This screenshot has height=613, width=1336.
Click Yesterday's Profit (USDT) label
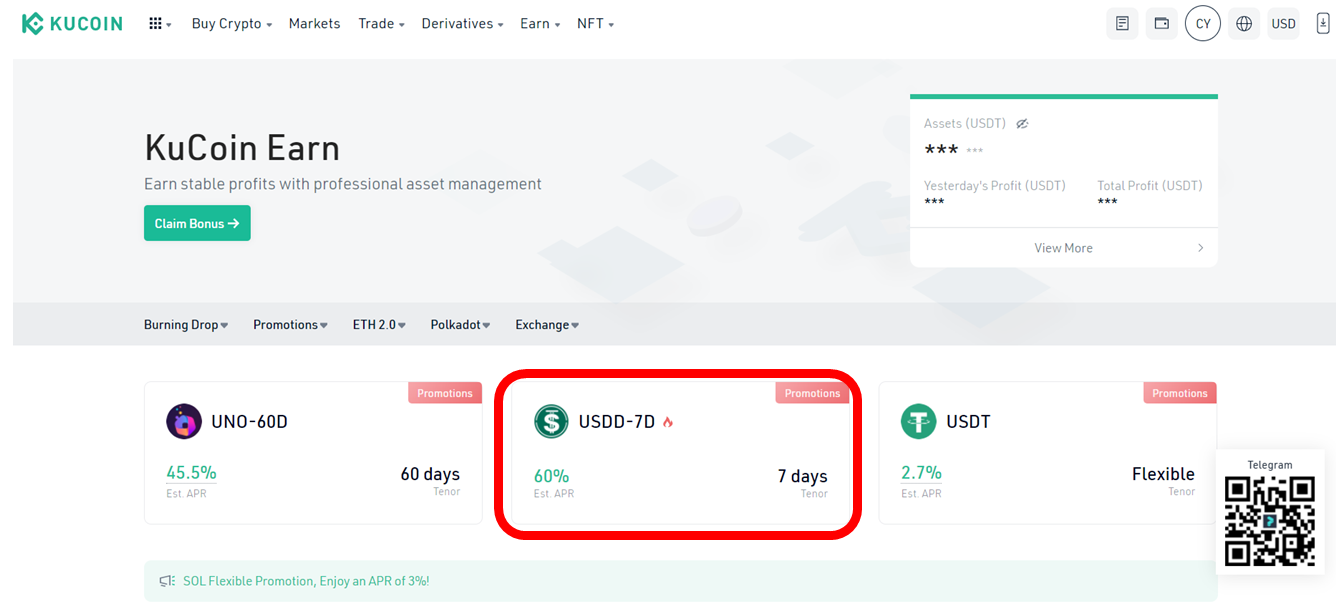click(995, 186)
